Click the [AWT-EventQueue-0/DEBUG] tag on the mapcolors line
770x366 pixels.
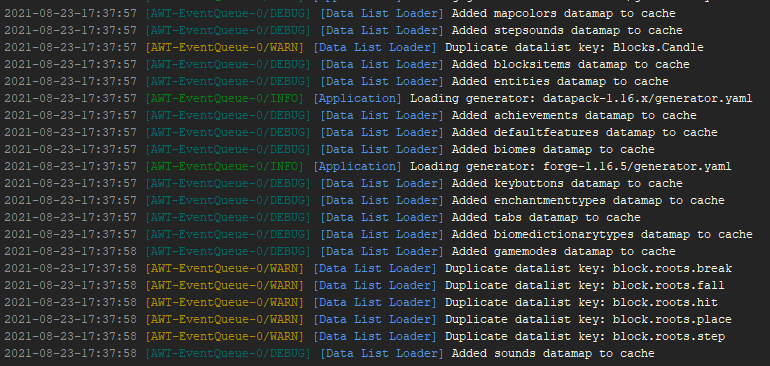click(x=228, y=14)
